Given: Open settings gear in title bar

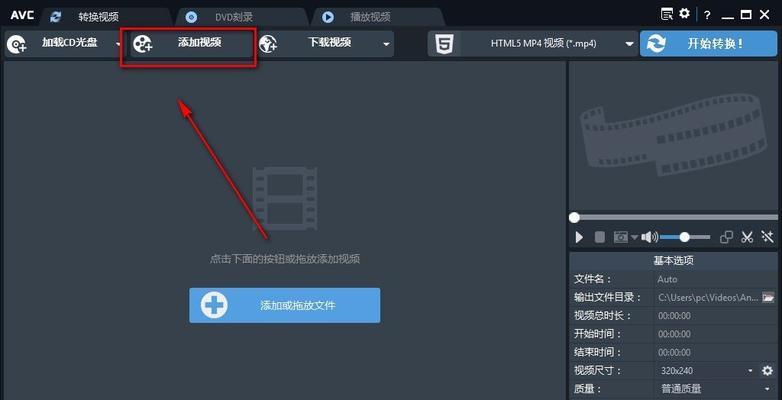Looking at the screenshot, I should pos(684,13).
